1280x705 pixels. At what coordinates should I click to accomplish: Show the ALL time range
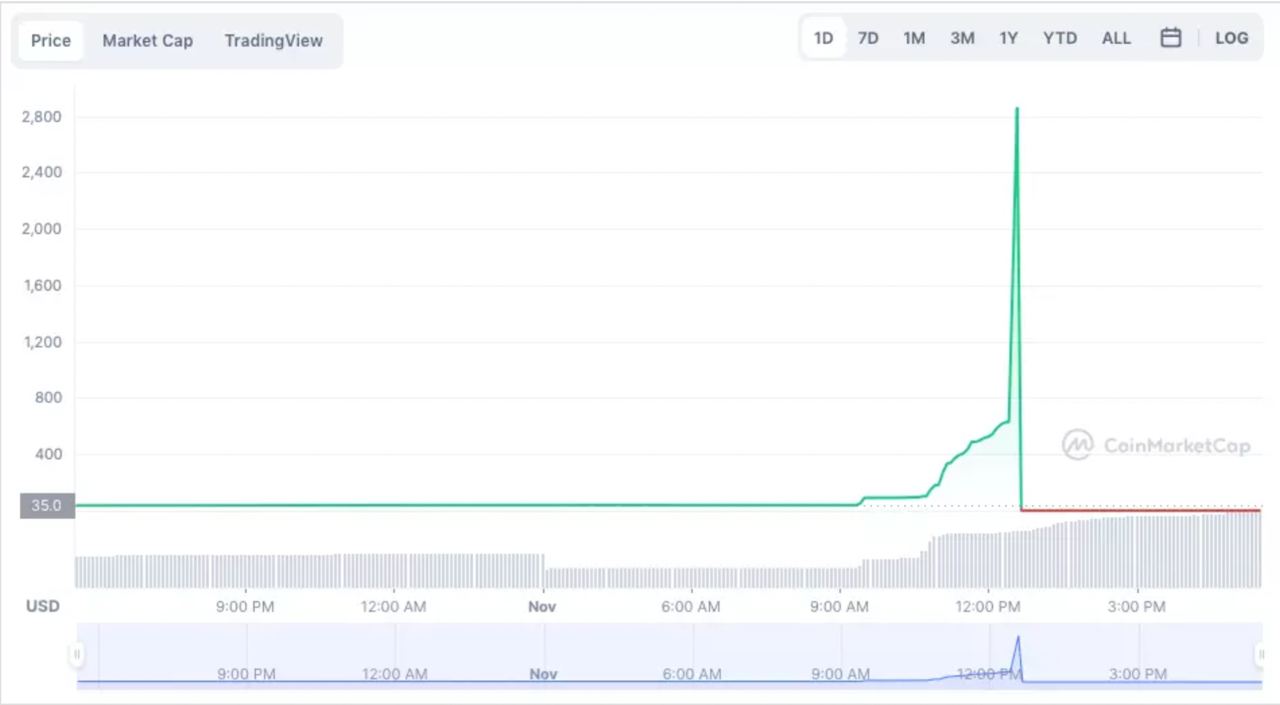1116,38
